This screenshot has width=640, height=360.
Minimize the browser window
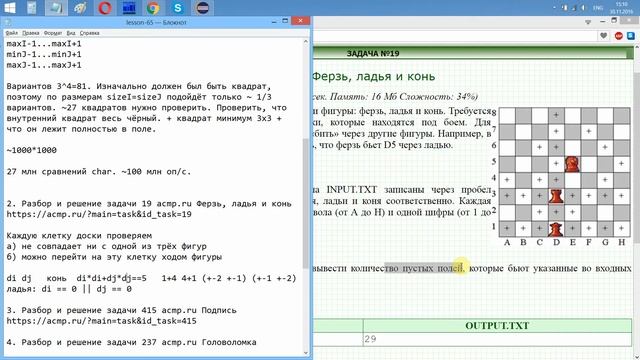pos(603,22)
